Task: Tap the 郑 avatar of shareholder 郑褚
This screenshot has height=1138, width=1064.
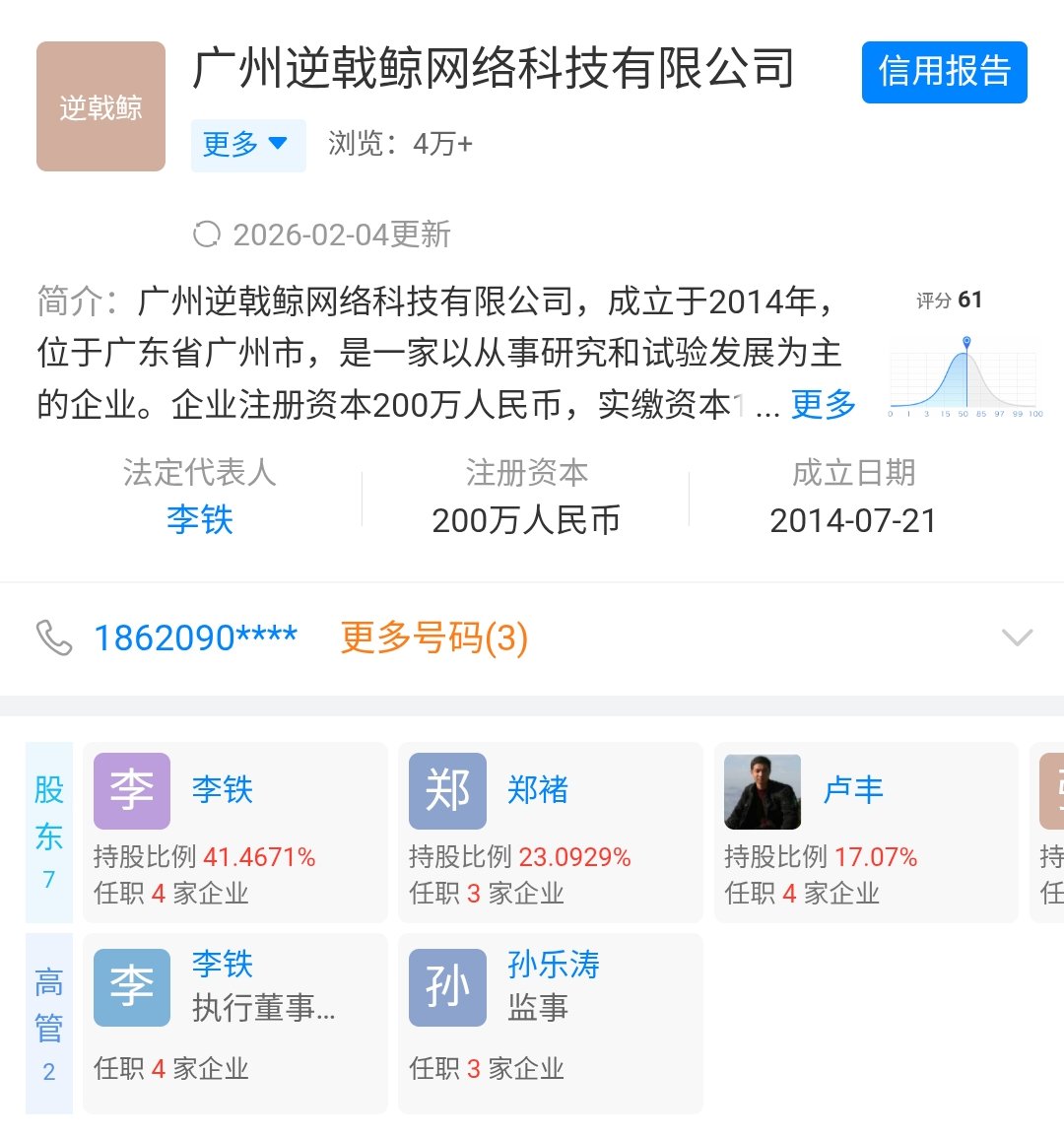Action: pyautogui.click(x=448, y=791)
